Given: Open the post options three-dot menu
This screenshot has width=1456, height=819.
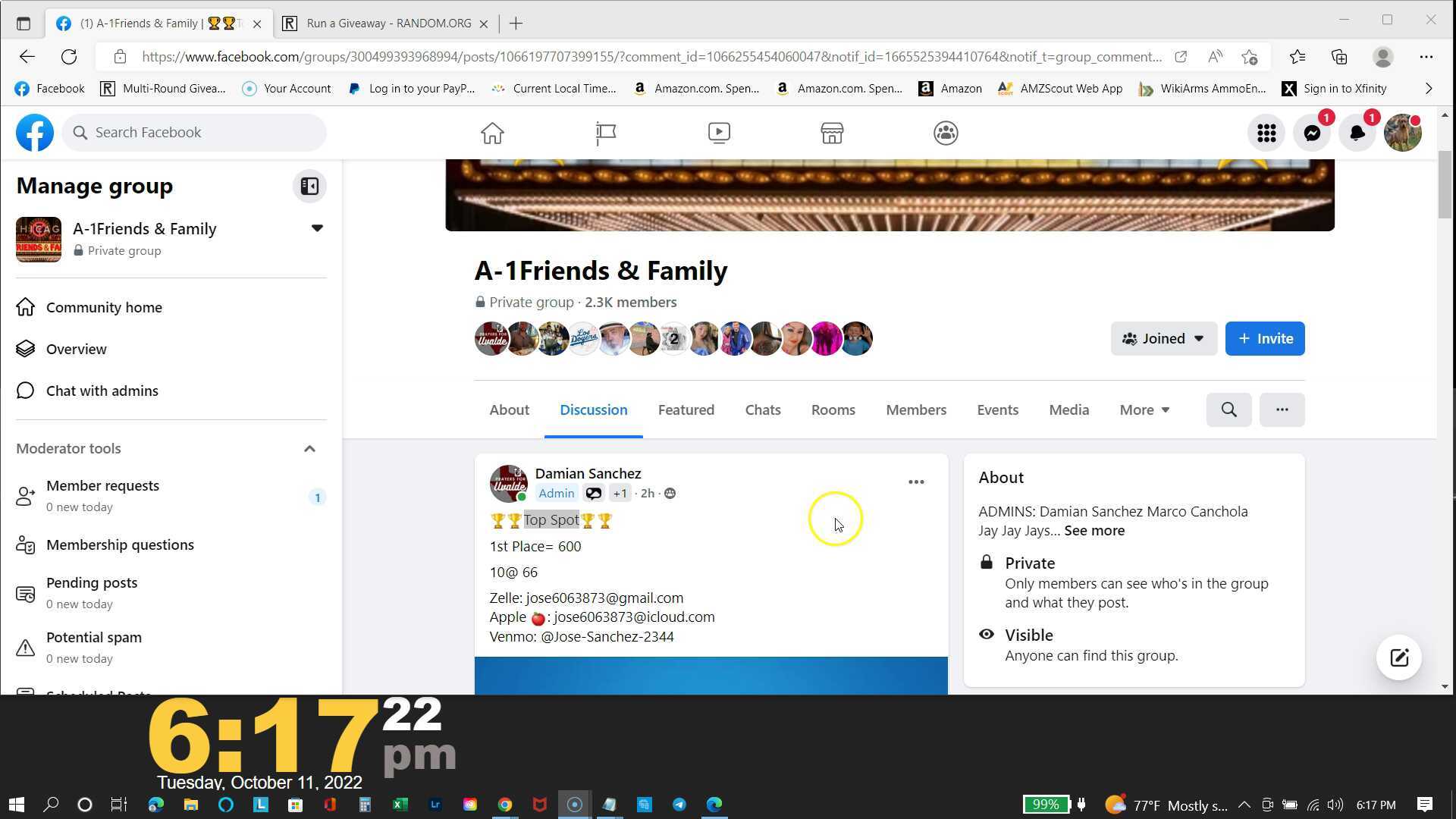Looking at the screenshot, I should (x=916, y=482).
